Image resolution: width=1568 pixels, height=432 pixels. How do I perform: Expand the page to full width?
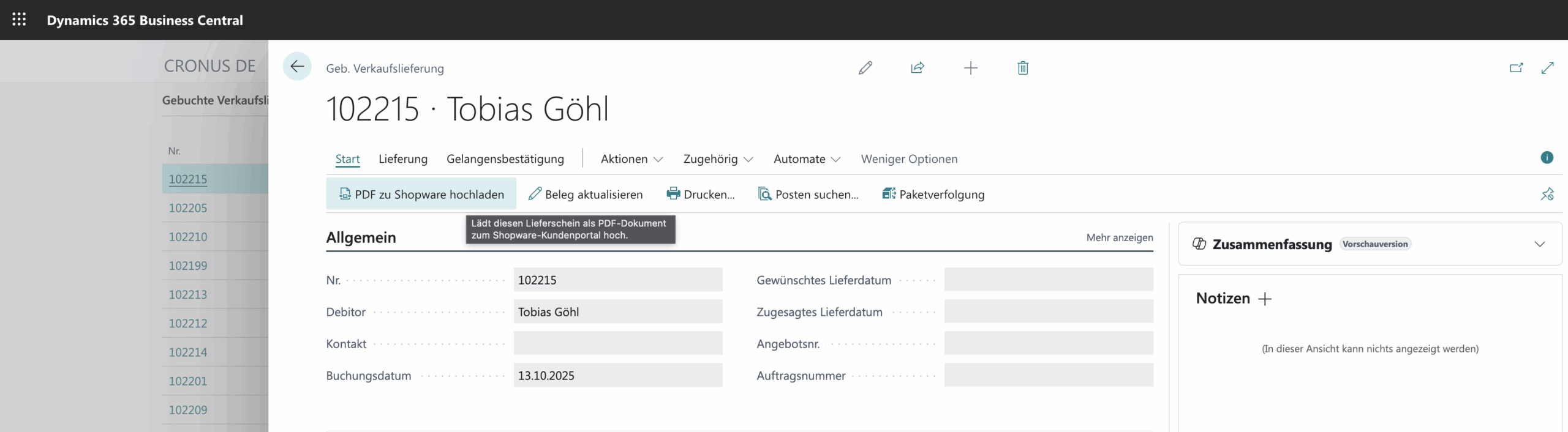(x=1547, y=68)
